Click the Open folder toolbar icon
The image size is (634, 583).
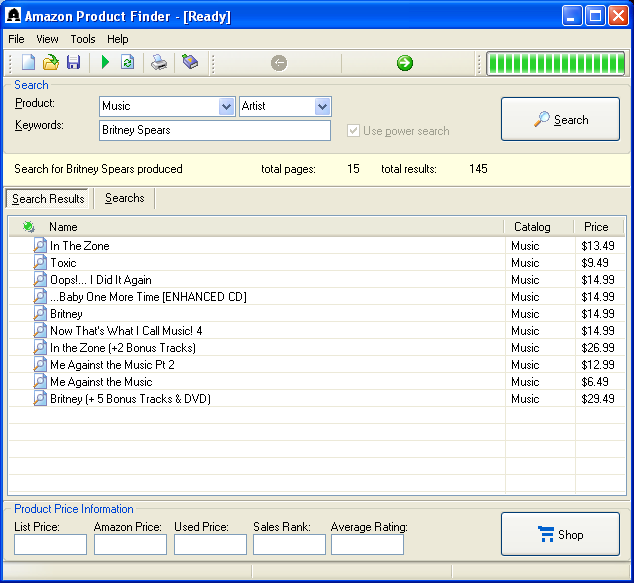(51, 63)
